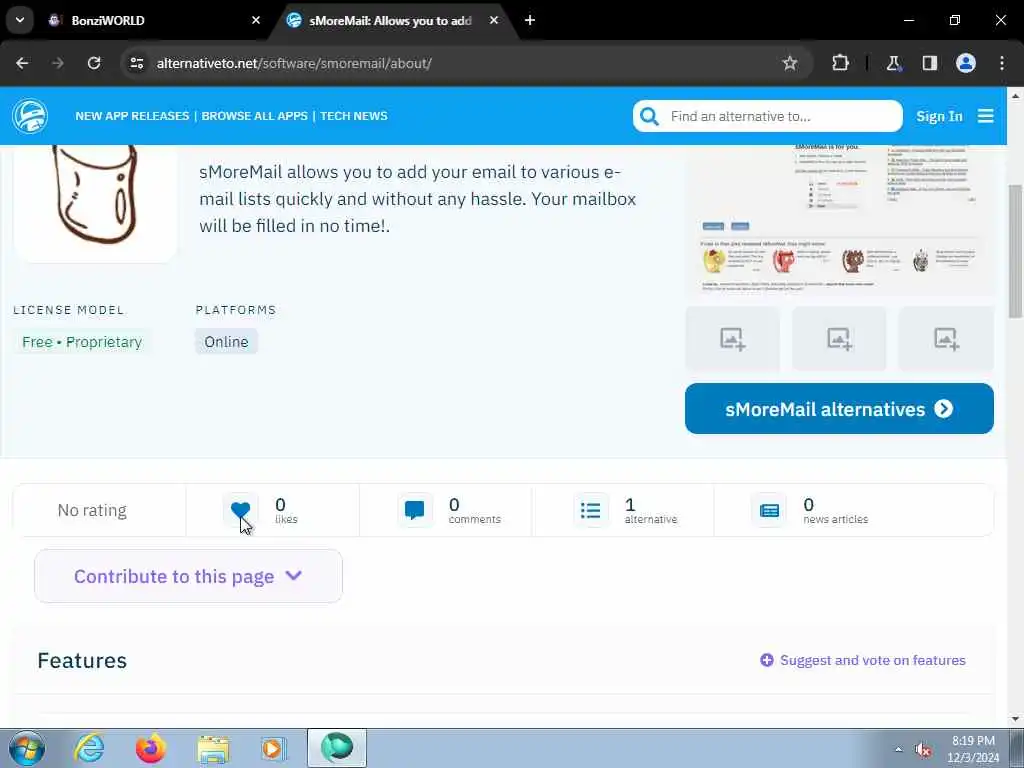Image resolution: width=1024 pixels, height=768 pixels.
Task: Open File Explorer from taskbar
Action: click(x=213, y=748)
